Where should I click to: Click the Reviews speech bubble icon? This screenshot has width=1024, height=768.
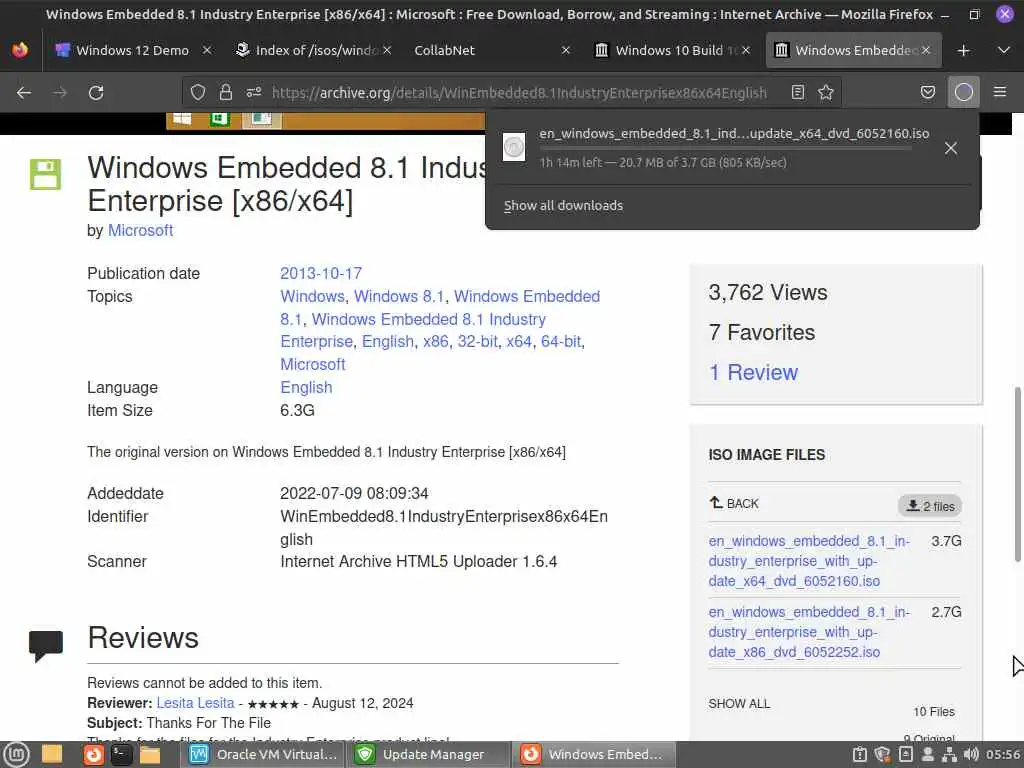click(x=46, y=647)
